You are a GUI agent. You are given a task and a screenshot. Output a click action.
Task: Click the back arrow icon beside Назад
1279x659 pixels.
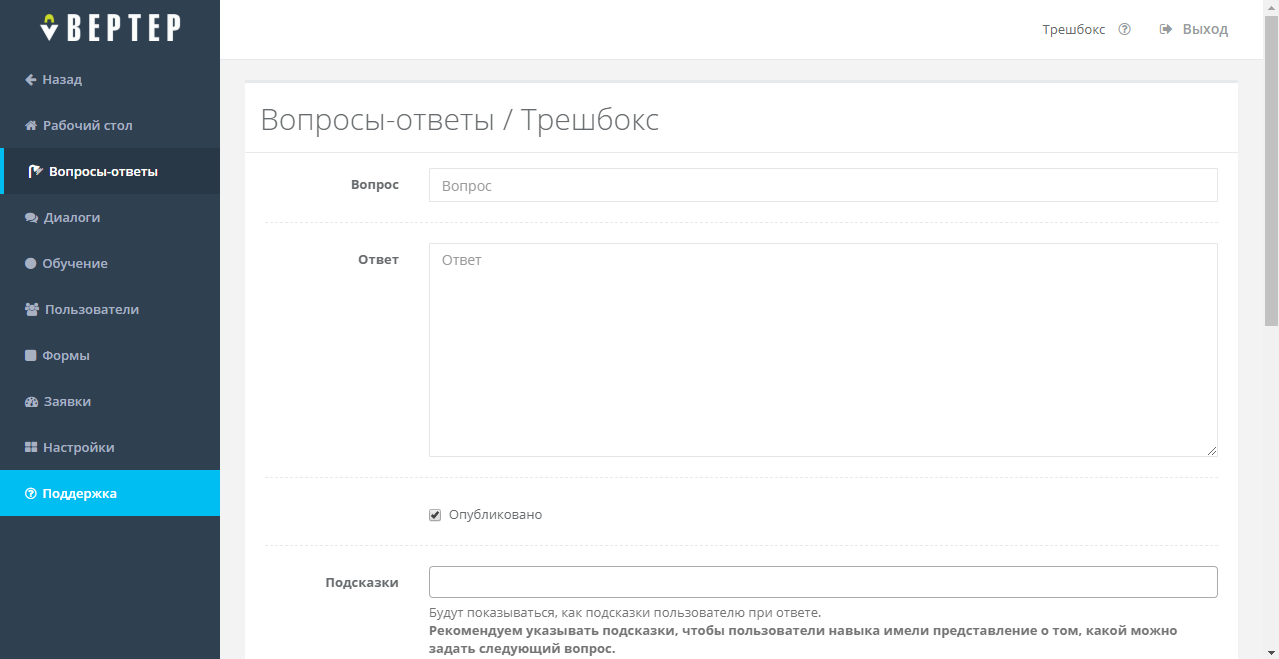(31, 80)
